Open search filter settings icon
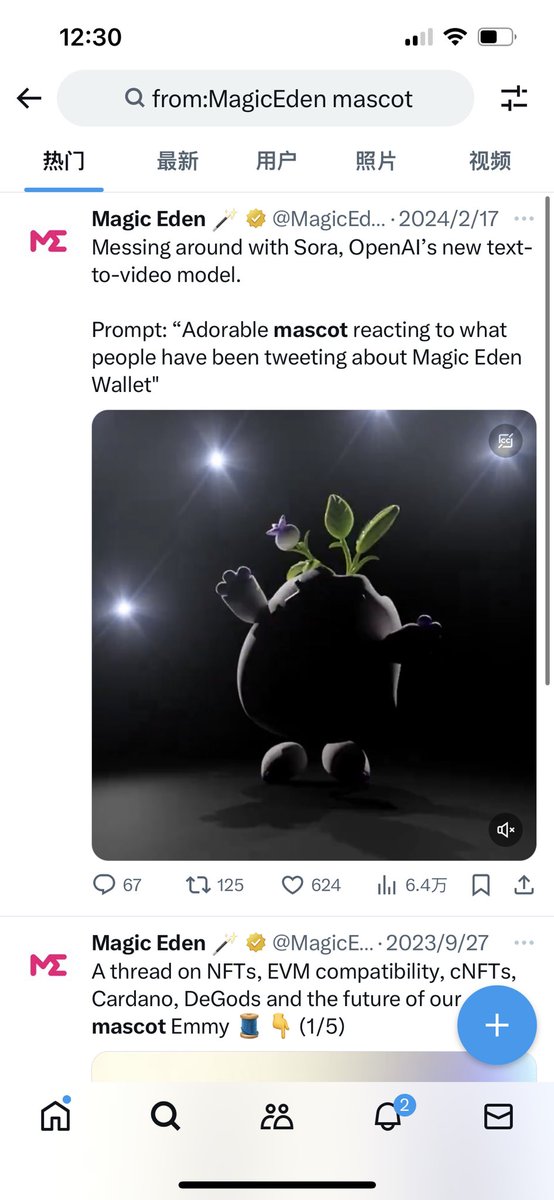This screenshot has width=554, height=1200. [513, 98]
